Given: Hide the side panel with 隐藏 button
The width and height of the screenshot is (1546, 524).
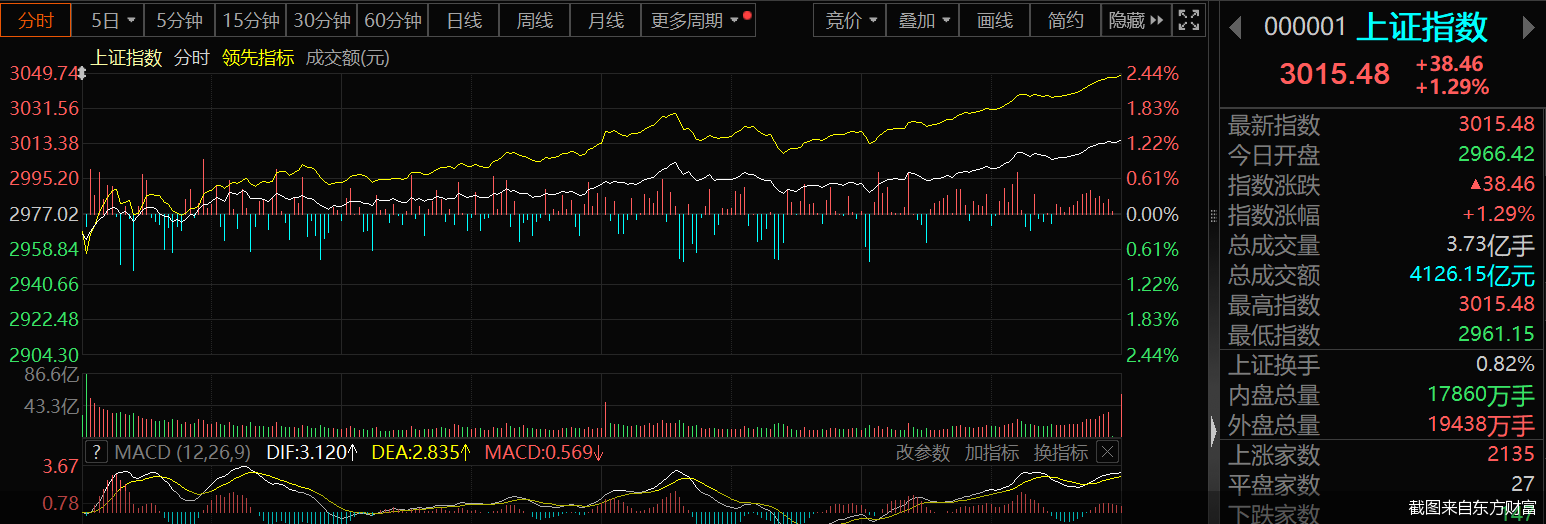Looking at the screenshot, I should tap(1135, 20).
